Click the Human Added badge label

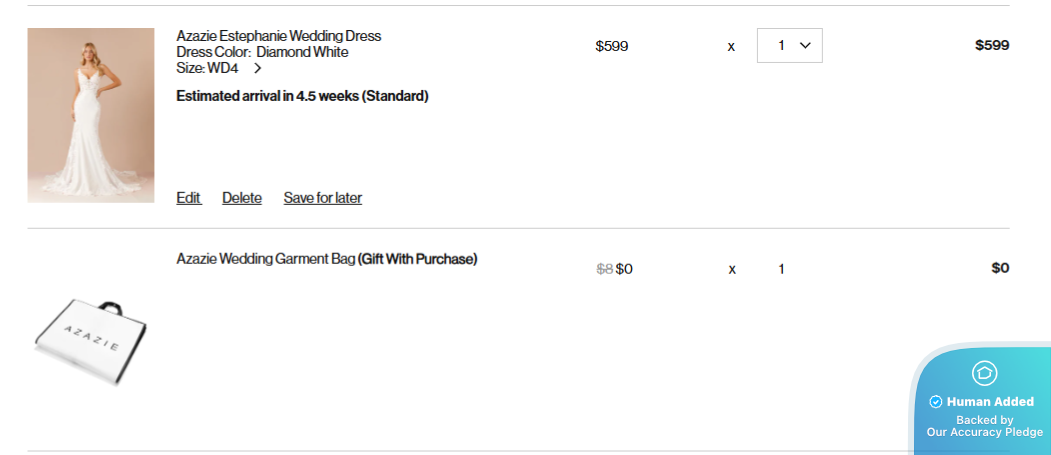pos(990,402)
